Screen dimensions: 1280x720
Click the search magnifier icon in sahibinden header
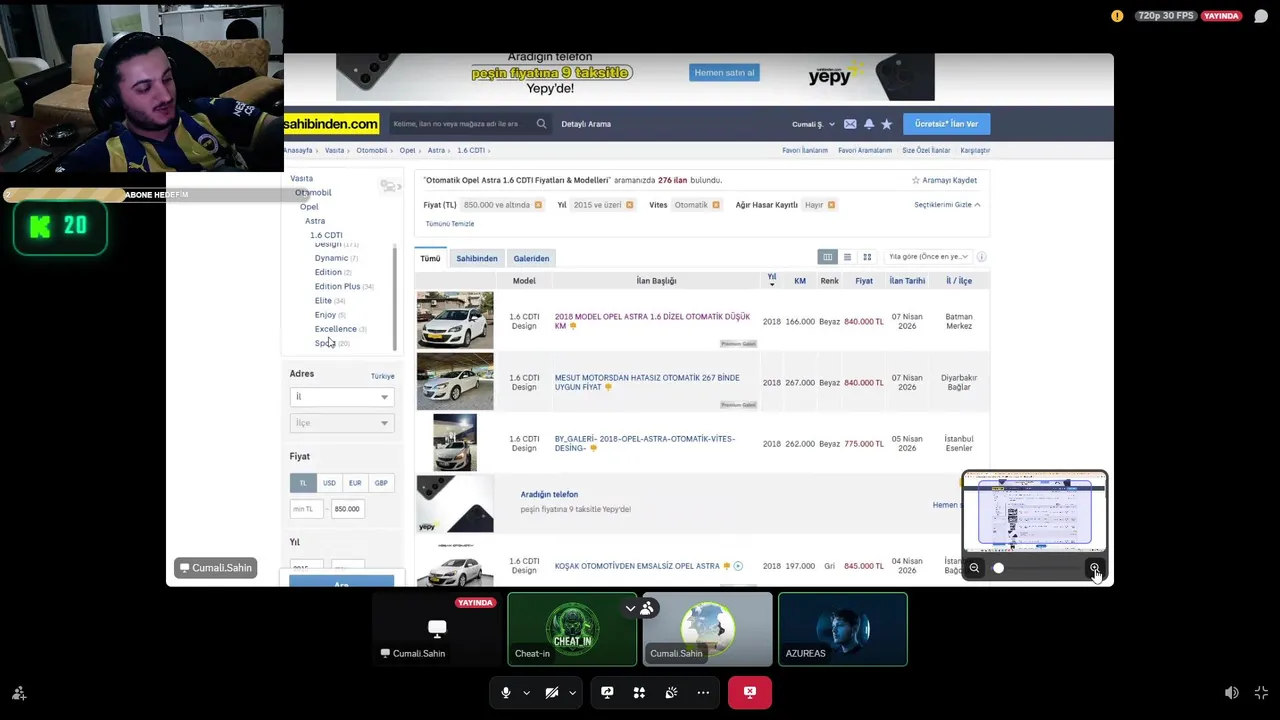(x=541, y=124)
